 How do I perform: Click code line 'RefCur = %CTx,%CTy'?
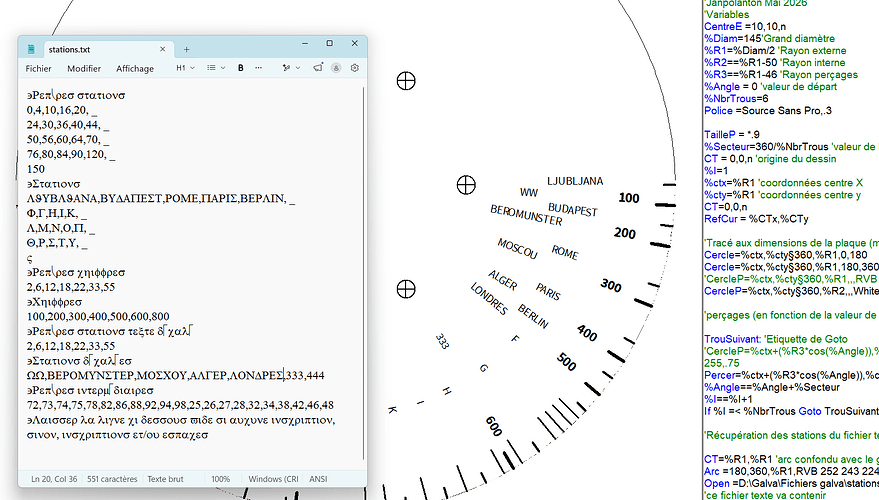click(x=756, y=219)
